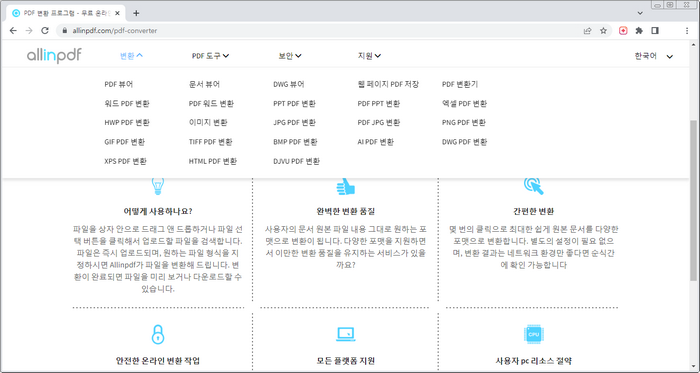Expand the 보안 dropdown menu
Viewport: 700px width, 373px height.
290,56
